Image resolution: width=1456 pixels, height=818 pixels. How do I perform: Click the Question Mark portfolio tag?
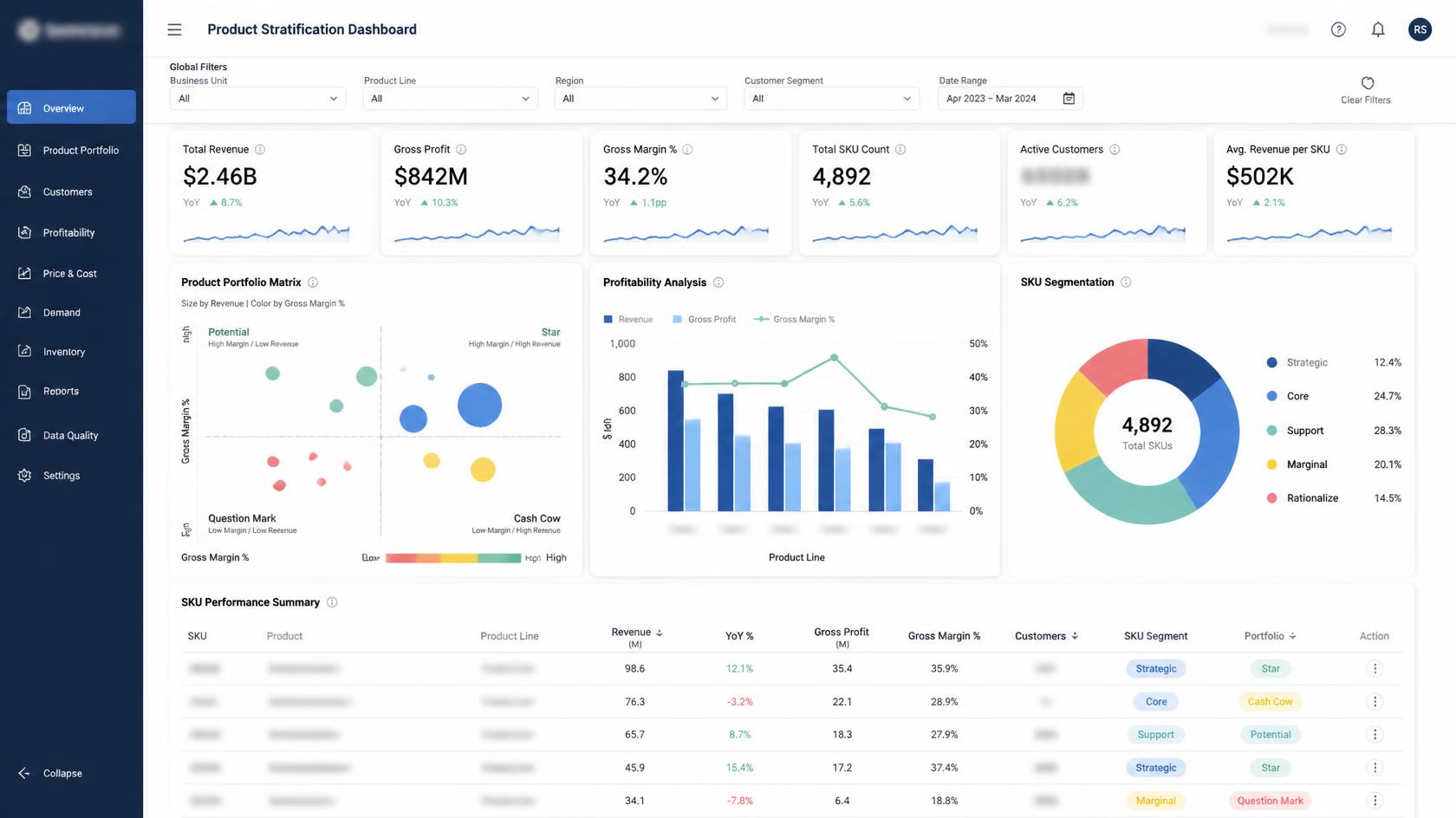coord(1270,801)
